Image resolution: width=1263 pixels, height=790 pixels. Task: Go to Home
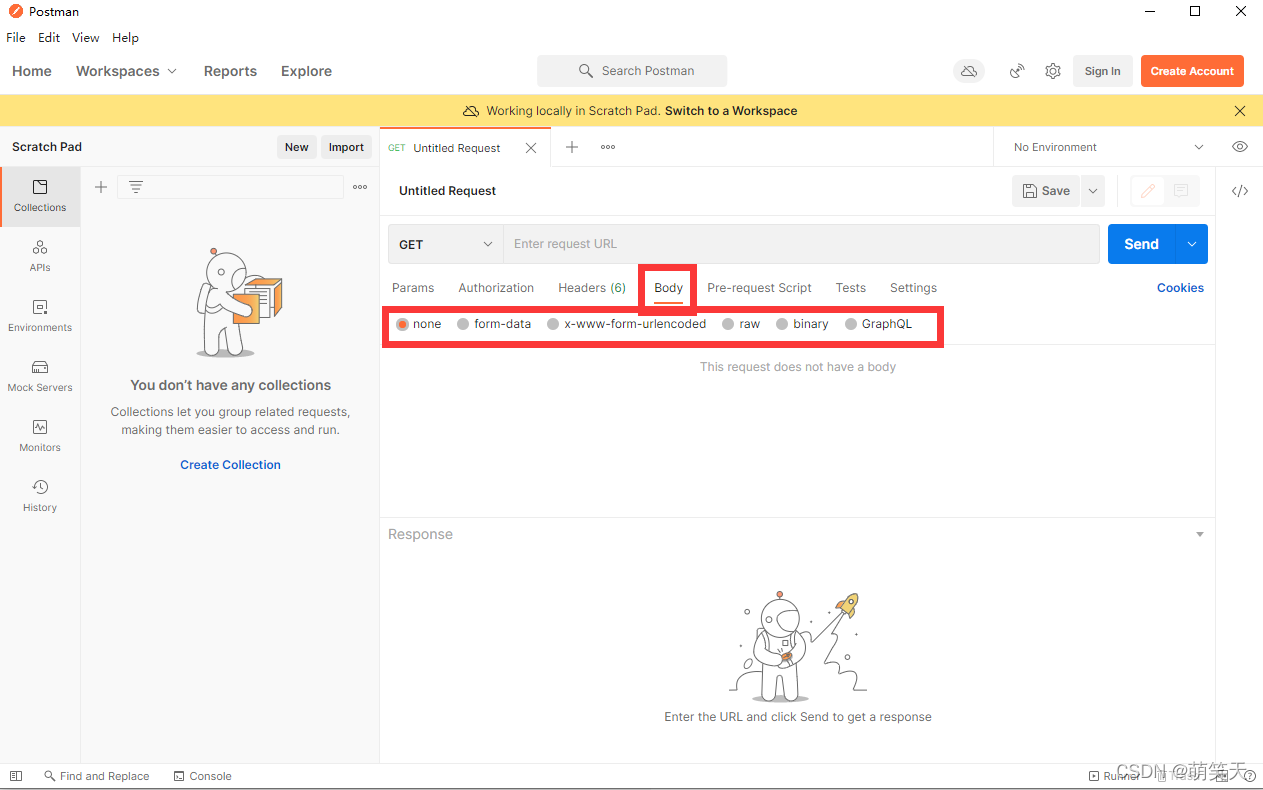pyautogui.click(x=32, y=71)
